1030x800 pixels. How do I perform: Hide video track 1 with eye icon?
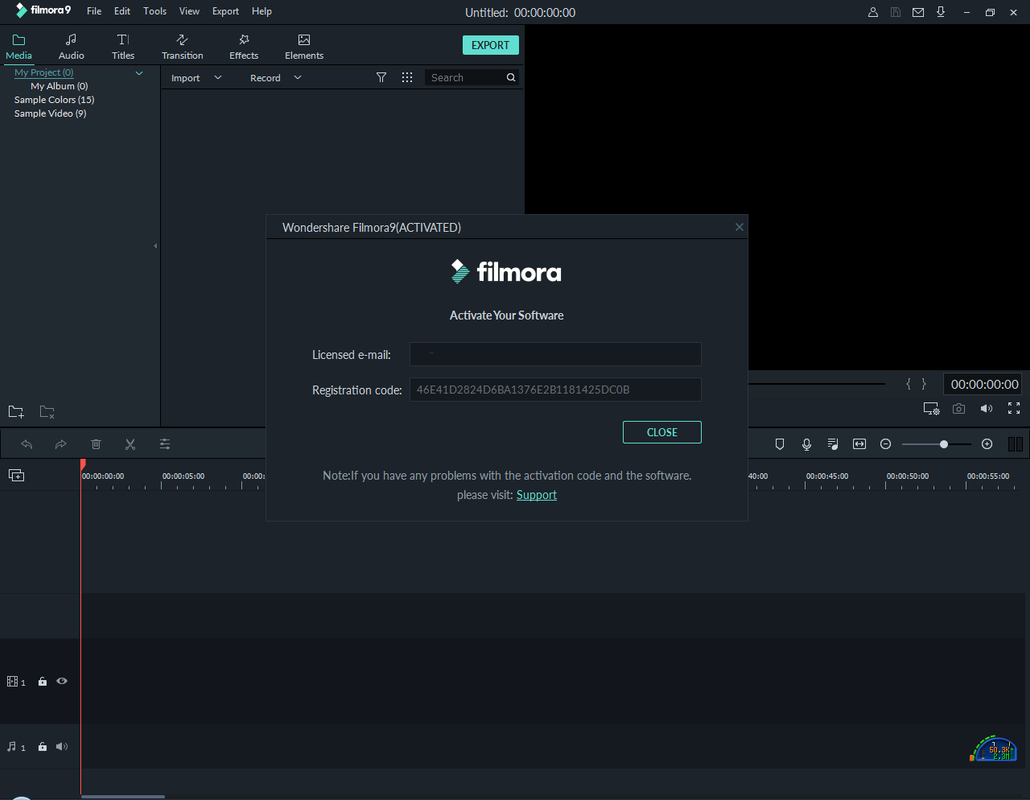[62, 681]
